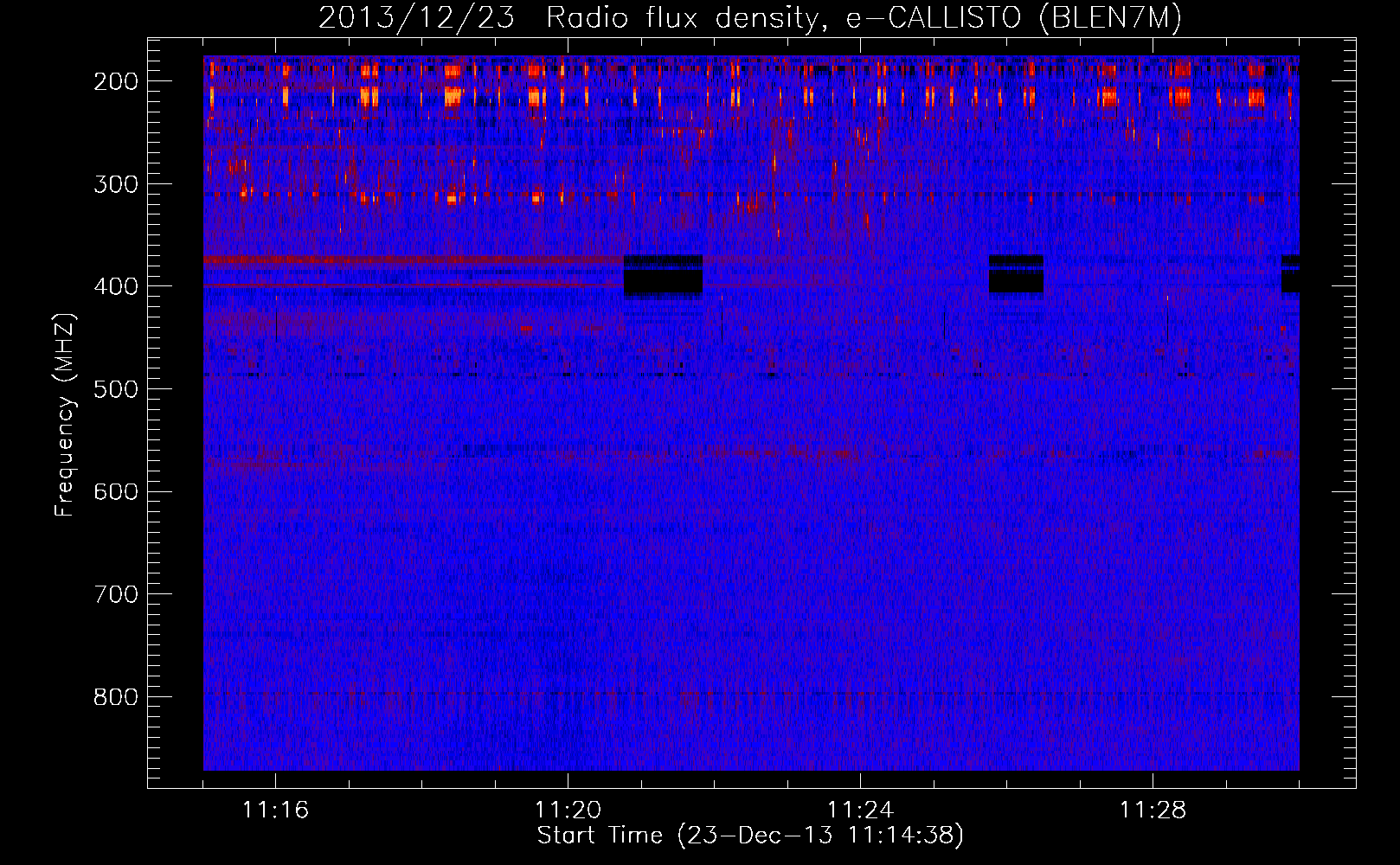Click the 'Frequency (MHZ)' axis label
The image size is (1400, 865).
pos(65,415)
